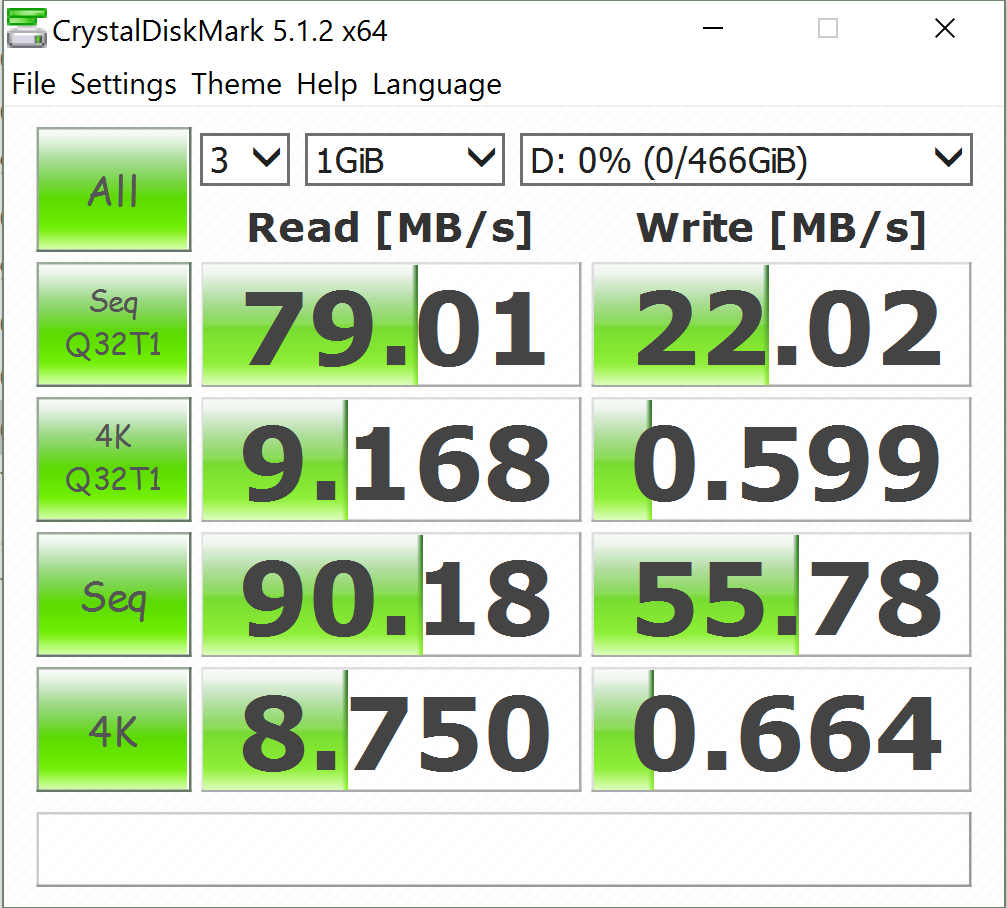The width and height of the screenshot is (1007, 908).
Task: Click the Seq Q32T1 read result 79.01
Action: click(391, 324)
